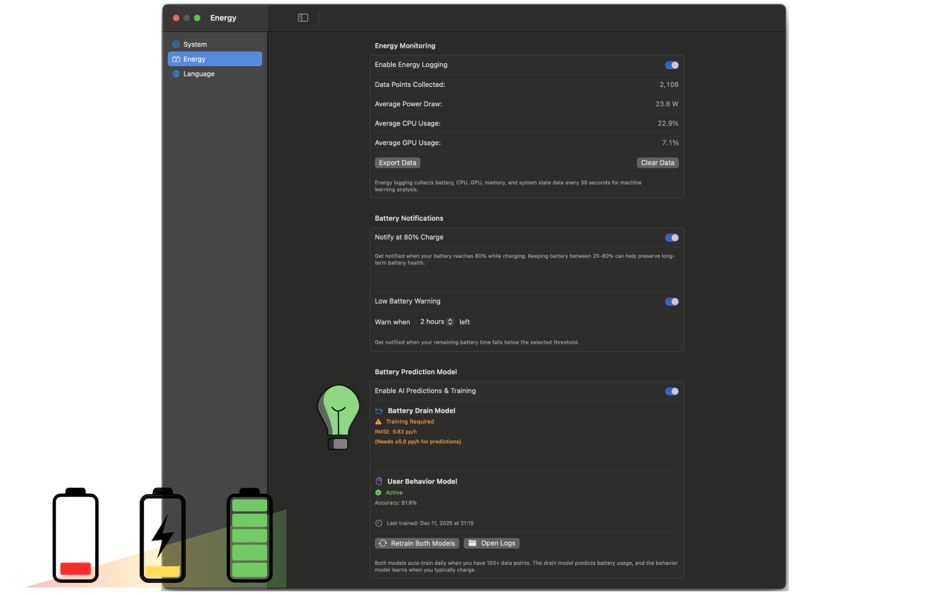Click the brain icon beside User Behavior Model
This screenshot has width=950, height=594.
[x=378, y=481]
